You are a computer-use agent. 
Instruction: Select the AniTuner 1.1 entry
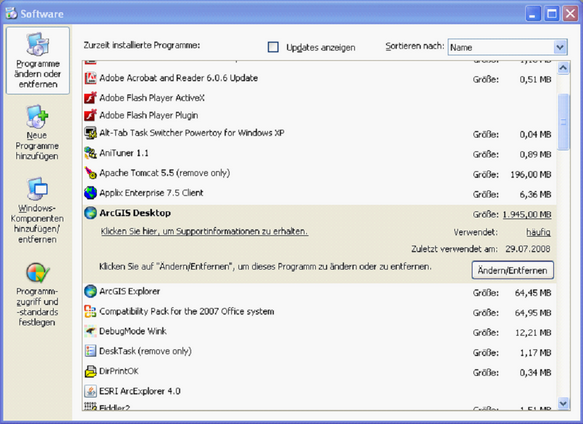pos(319,153)
